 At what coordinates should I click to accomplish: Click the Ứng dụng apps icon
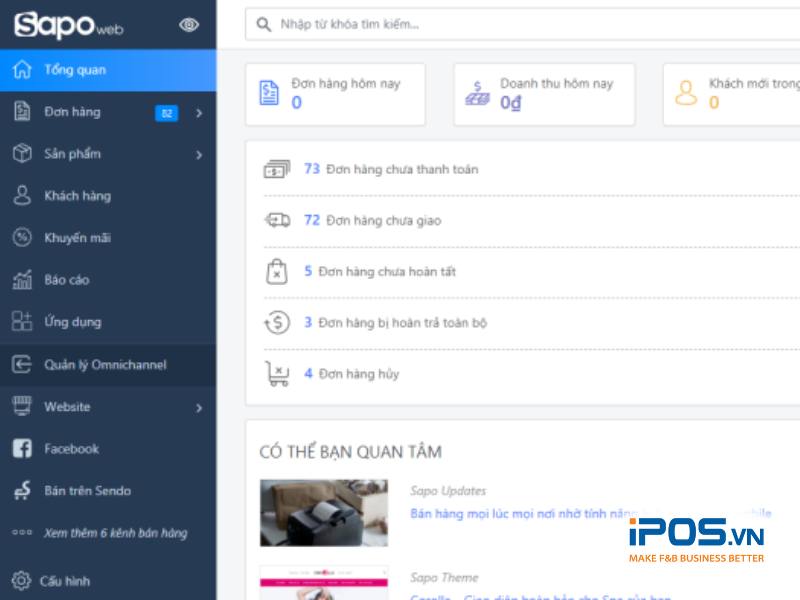22,322
